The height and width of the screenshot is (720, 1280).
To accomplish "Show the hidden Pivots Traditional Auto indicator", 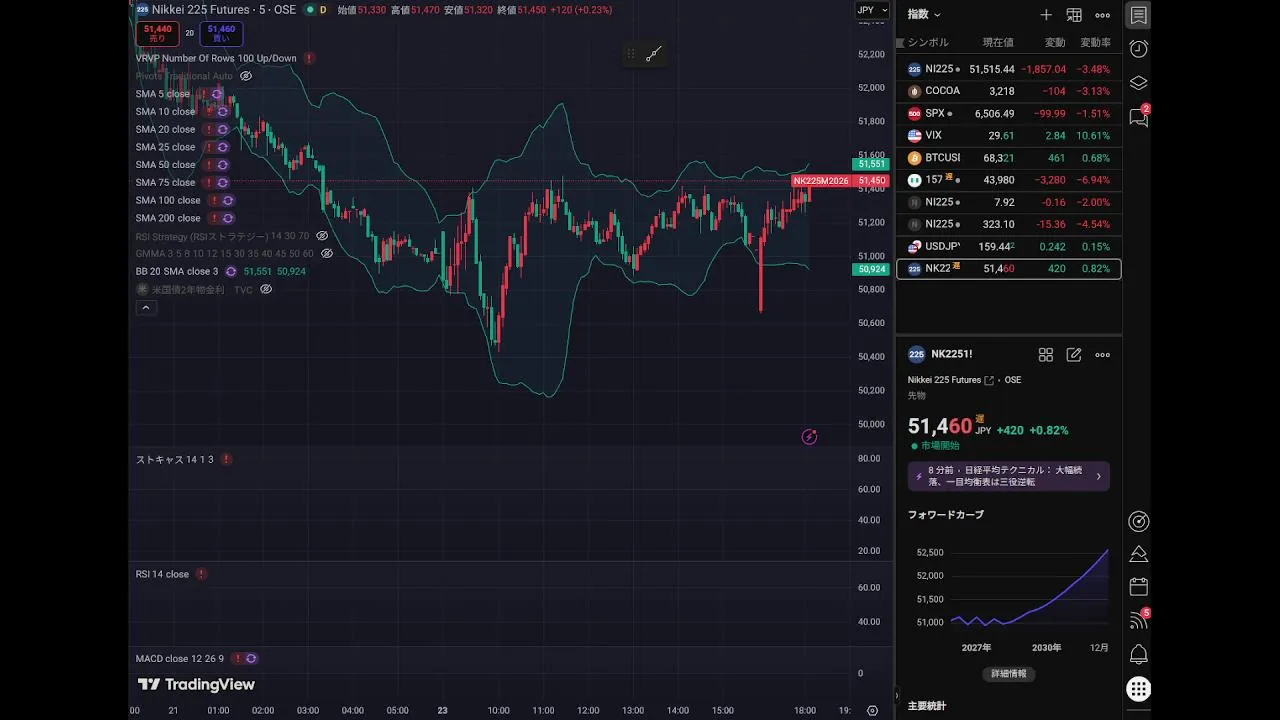I will click(246, 76).
